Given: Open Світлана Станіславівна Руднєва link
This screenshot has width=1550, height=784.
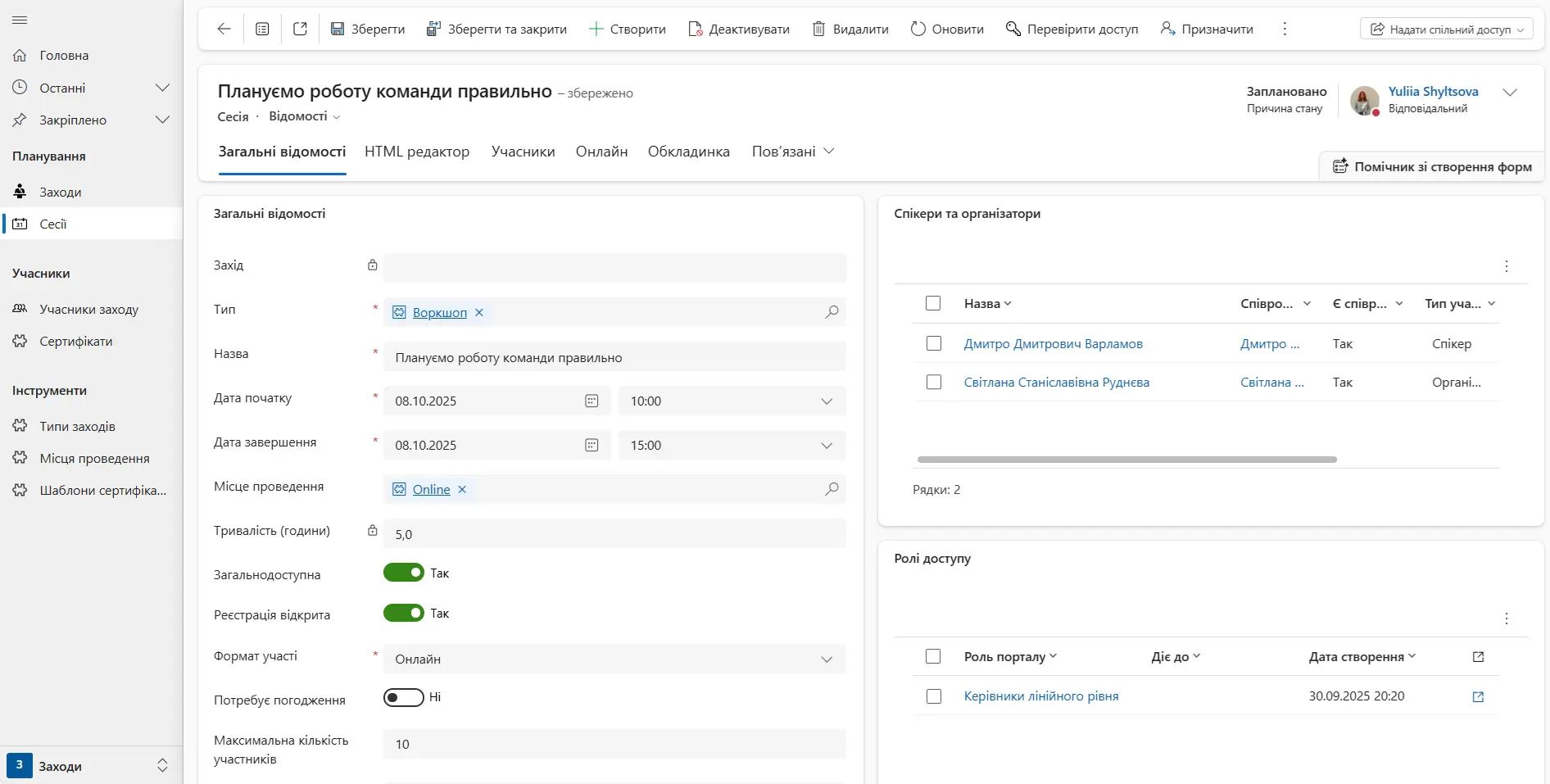Looking at the screenshot, I should pos(1056,382).
